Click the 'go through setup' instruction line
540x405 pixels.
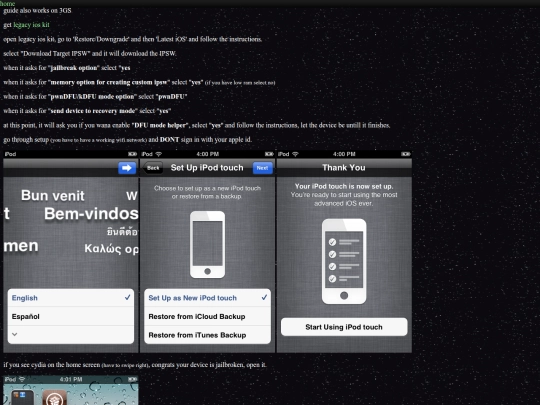(127, 139)
